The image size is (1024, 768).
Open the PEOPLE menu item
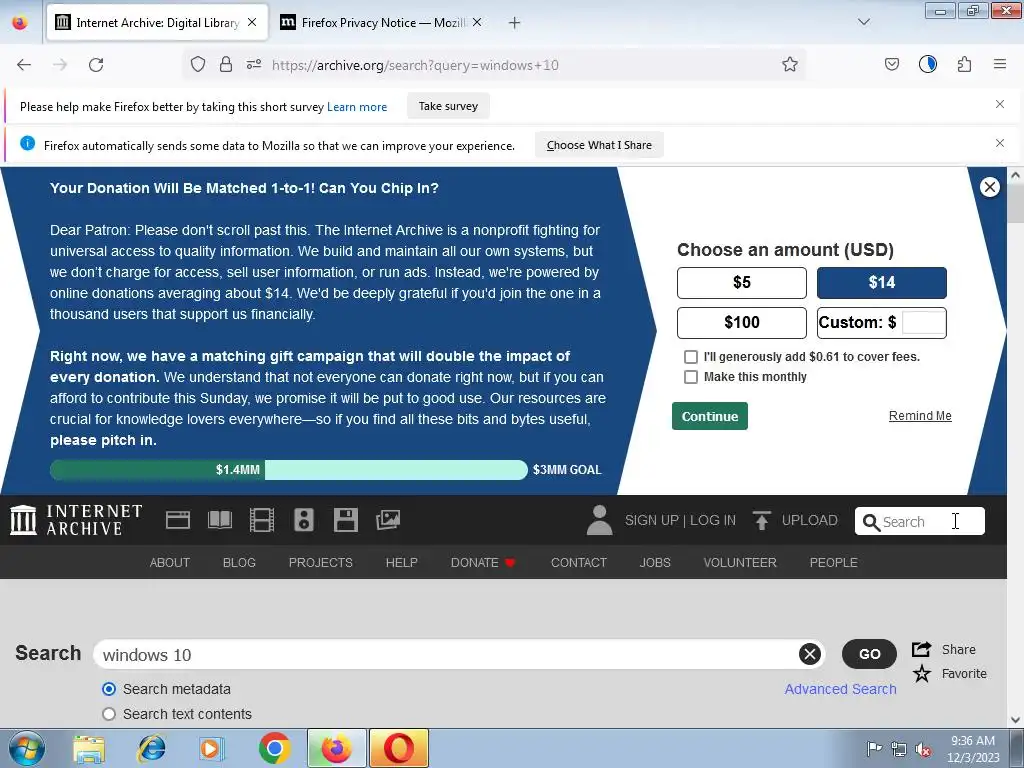(834, 562)
